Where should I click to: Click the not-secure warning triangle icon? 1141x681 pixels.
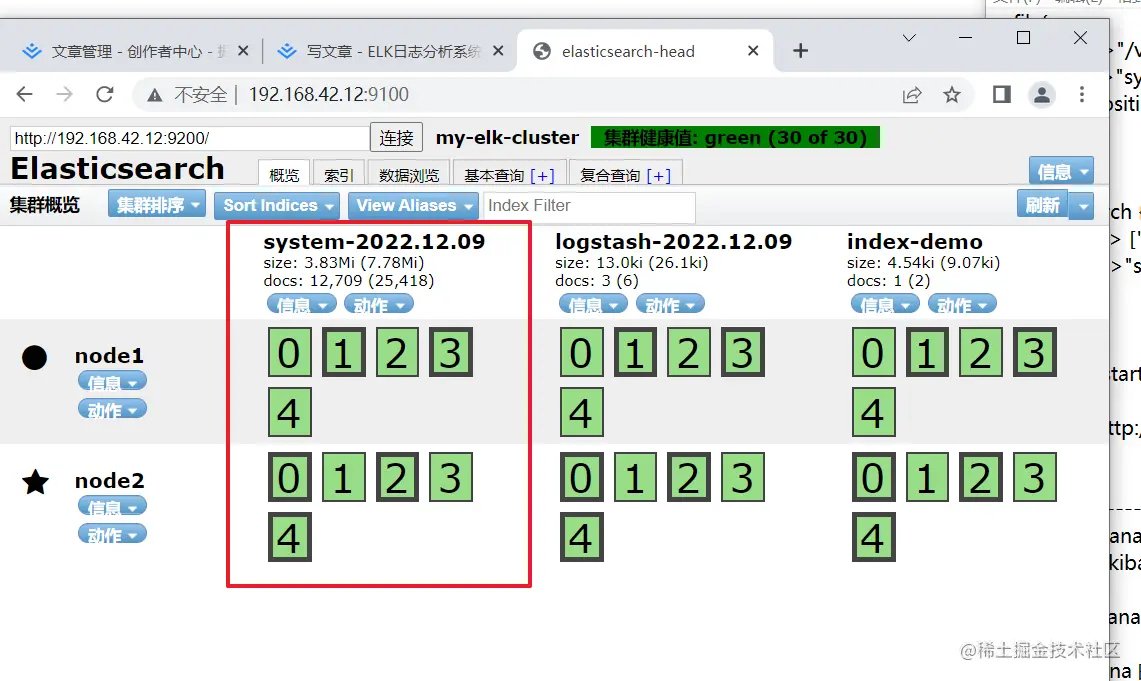click(154, 95)
